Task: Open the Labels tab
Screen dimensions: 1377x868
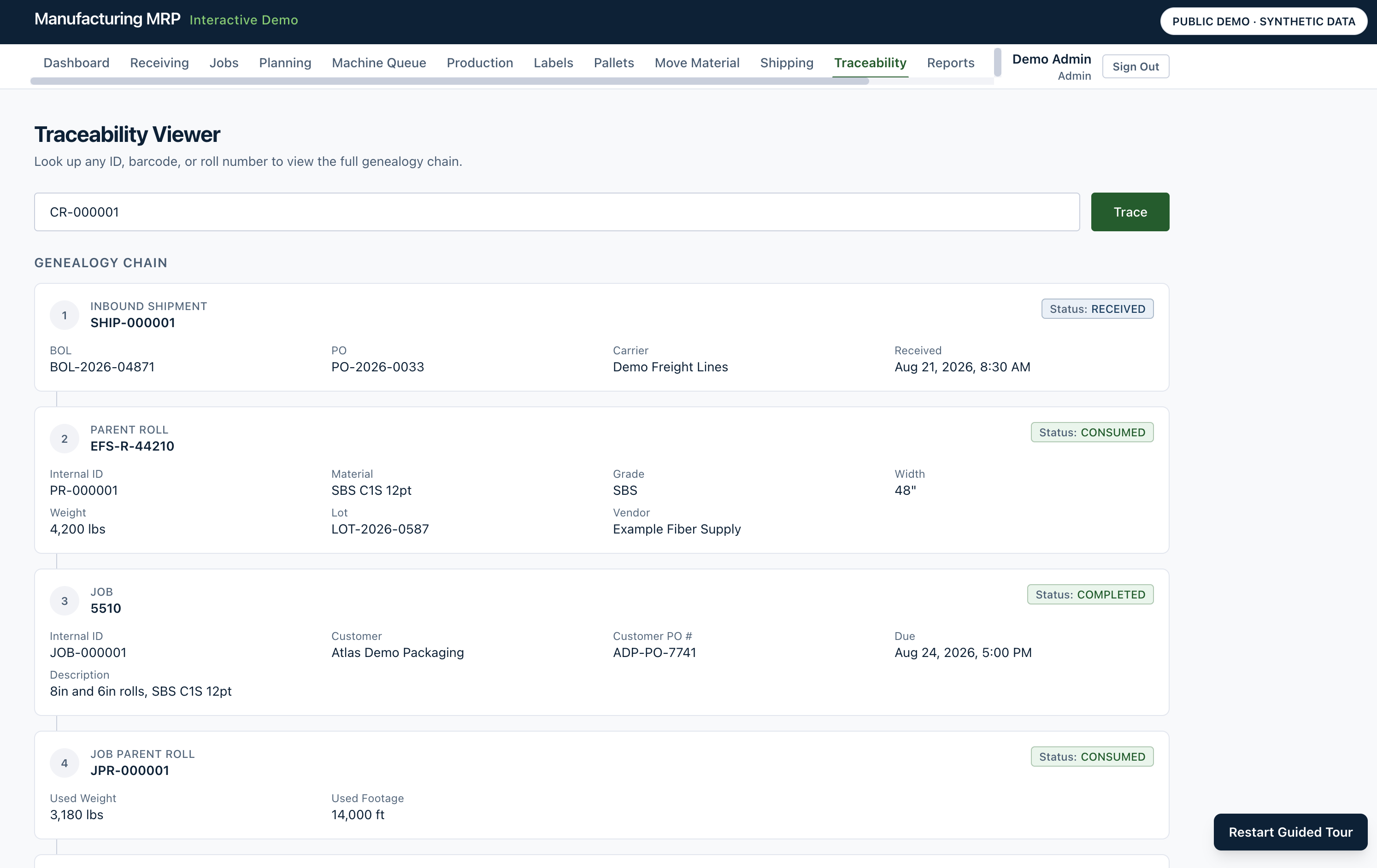Action: coord(553,63)
